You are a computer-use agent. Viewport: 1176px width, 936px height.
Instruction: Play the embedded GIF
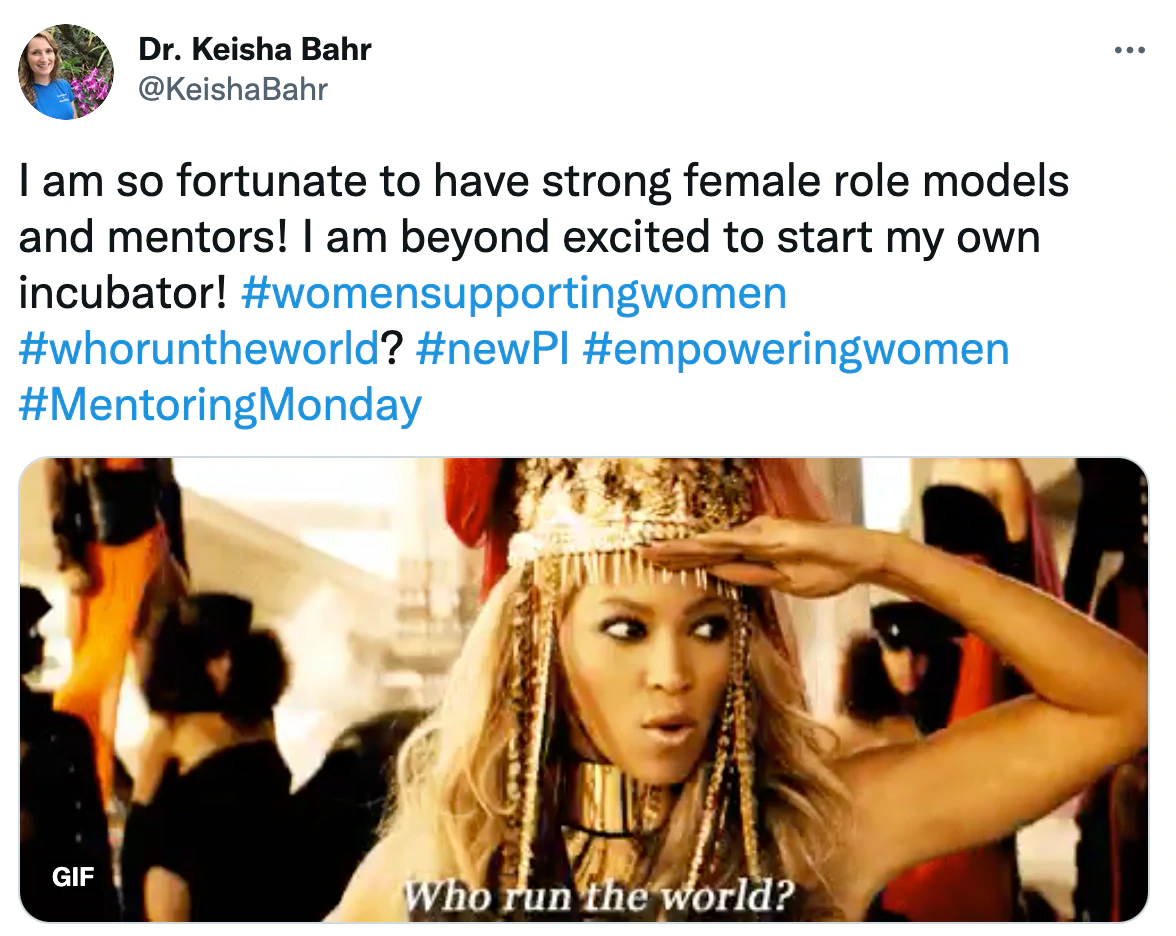coord(584,690)
